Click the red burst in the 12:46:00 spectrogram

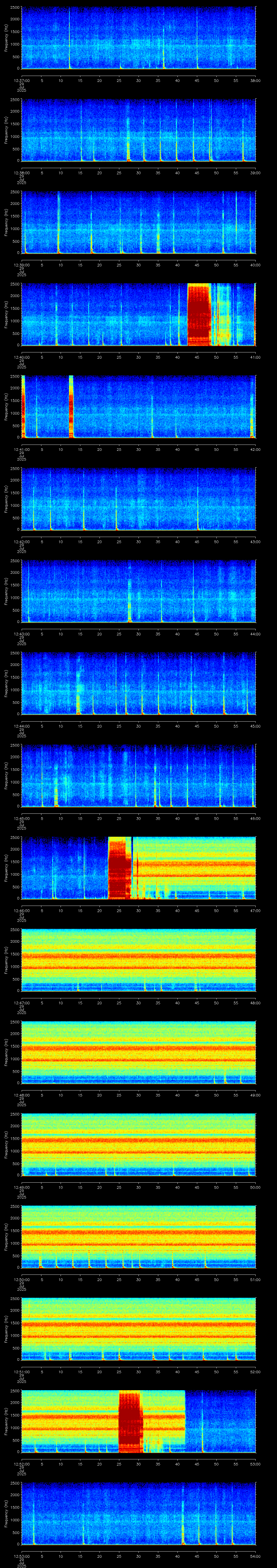tap(120, 868)
